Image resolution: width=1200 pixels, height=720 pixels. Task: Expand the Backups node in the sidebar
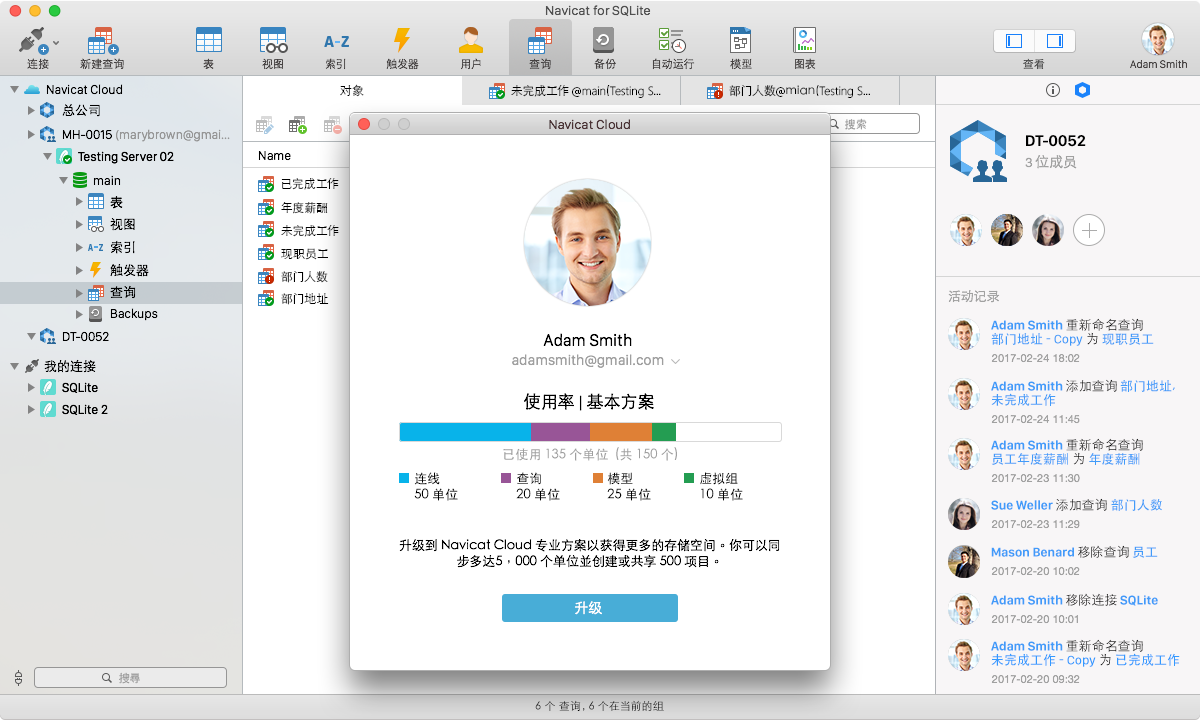[79, 314]
